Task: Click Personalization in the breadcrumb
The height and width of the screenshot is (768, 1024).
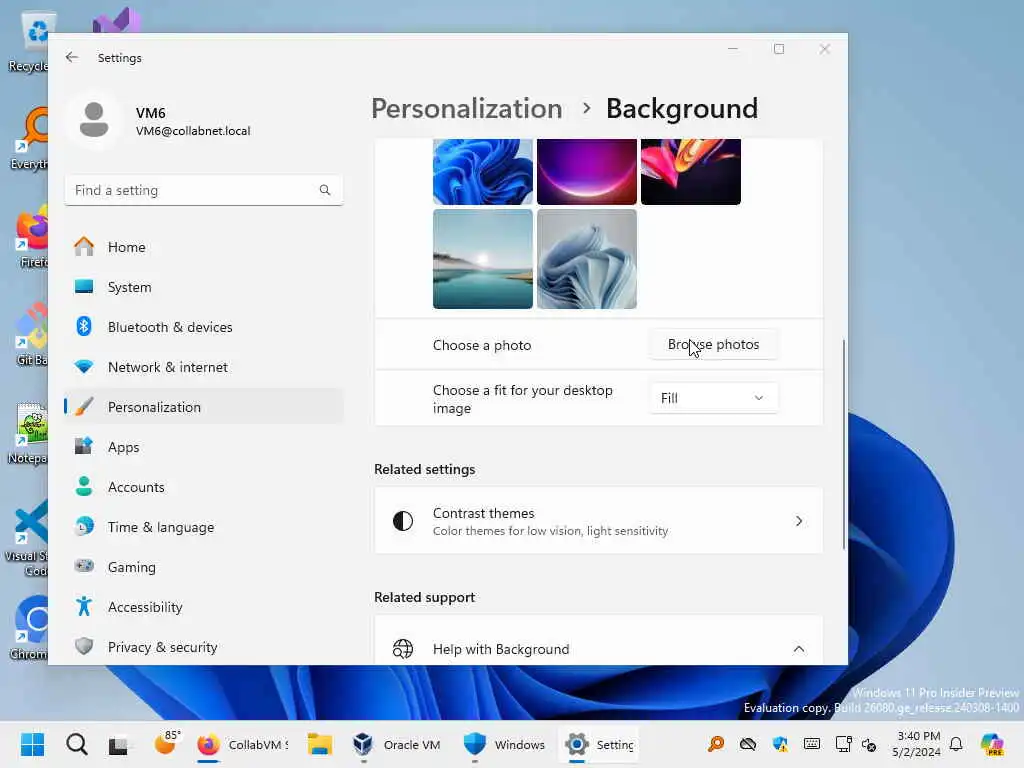Action: (466, 108)
